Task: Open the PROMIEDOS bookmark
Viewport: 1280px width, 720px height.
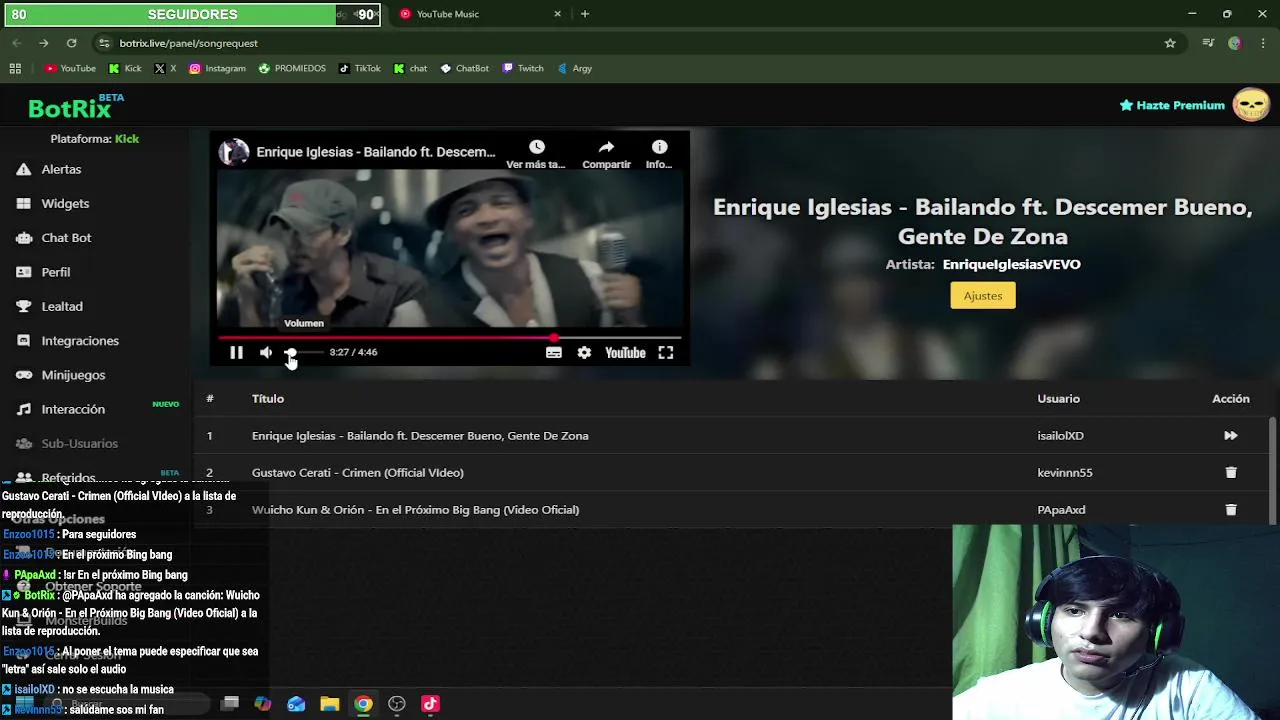Action: point(292,68)
